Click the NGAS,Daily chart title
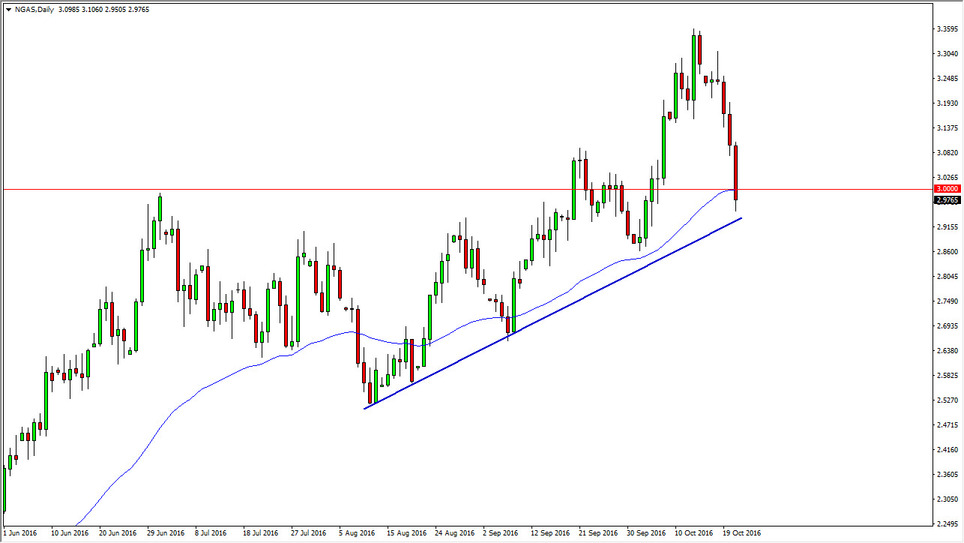This screenshot has width=964, height=543. click(x=34, y=10)
